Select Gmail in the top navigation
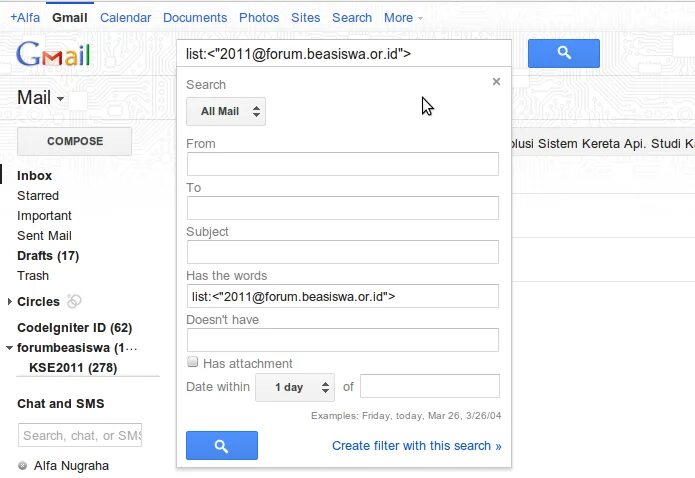695x478 pixels. (70, 18)
